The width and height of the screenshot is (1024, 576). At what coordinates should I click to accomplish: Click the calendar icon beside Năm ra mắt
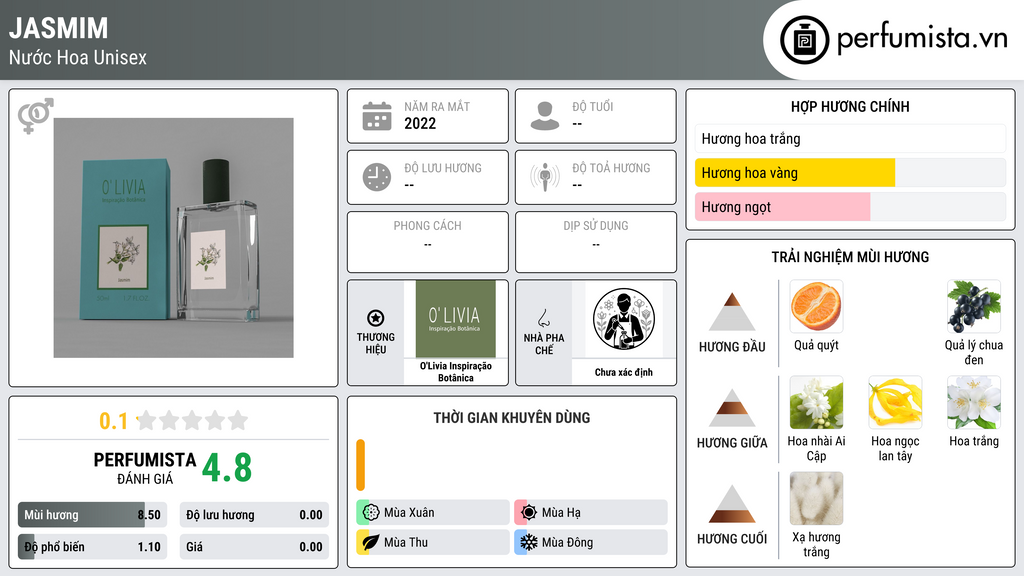[377, 116]
